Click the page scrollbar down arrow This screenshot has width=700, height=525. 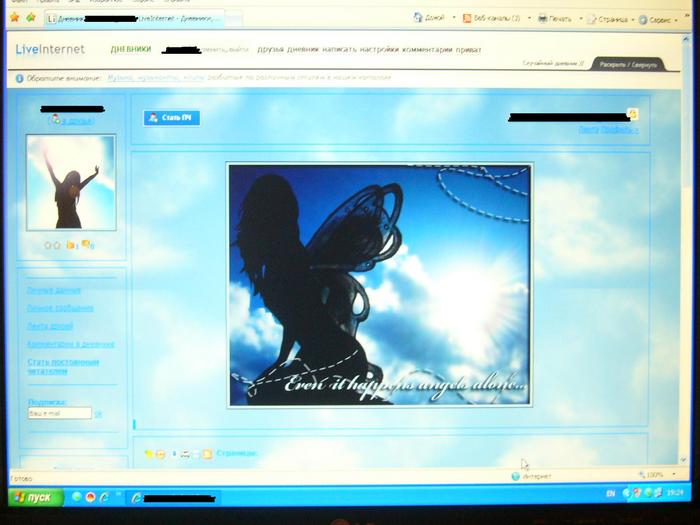683,460
